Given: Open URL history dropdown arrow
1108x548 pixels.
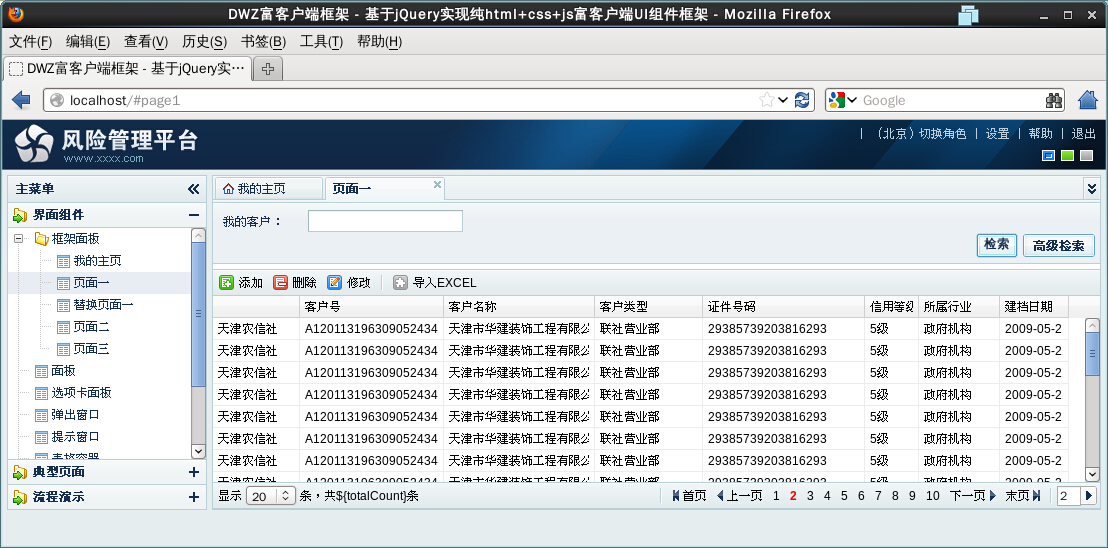Looking at the screenshot, I should (x=783, y=100).
